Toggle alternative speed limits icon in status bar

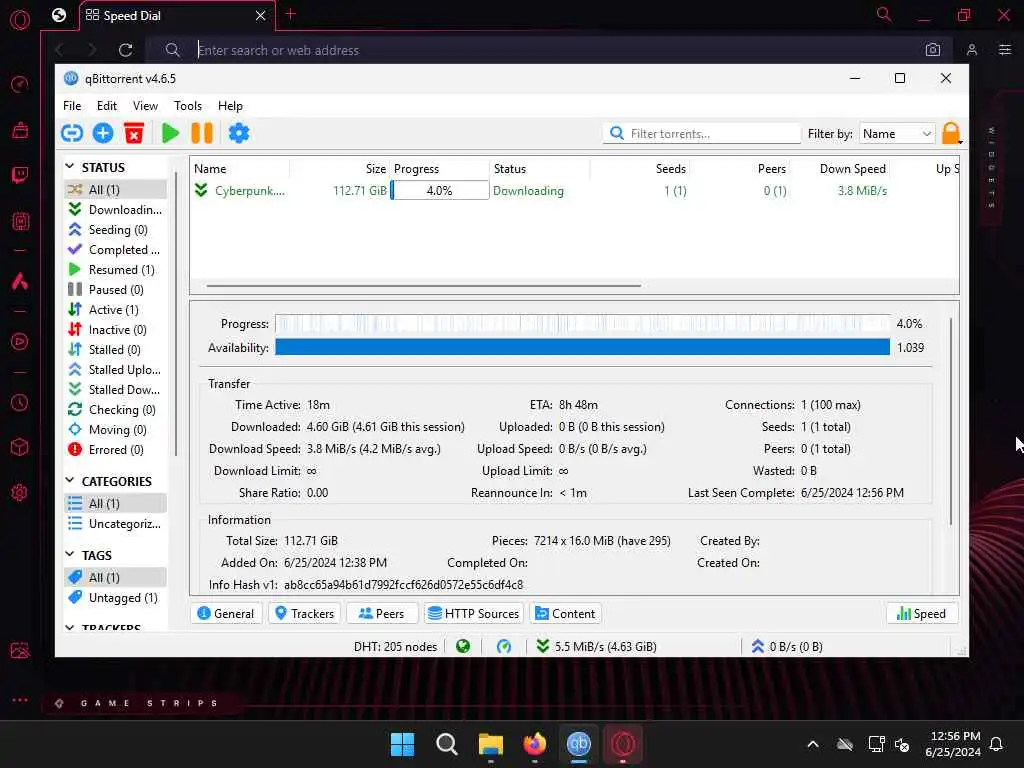click(504, 647)
